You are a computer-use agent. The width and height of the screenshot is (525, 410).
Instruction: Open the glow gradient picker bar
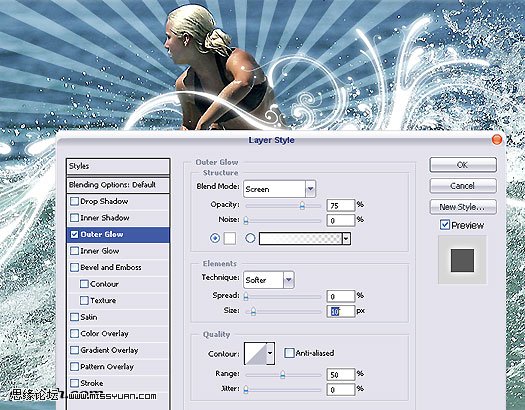[x=301, y=239]
